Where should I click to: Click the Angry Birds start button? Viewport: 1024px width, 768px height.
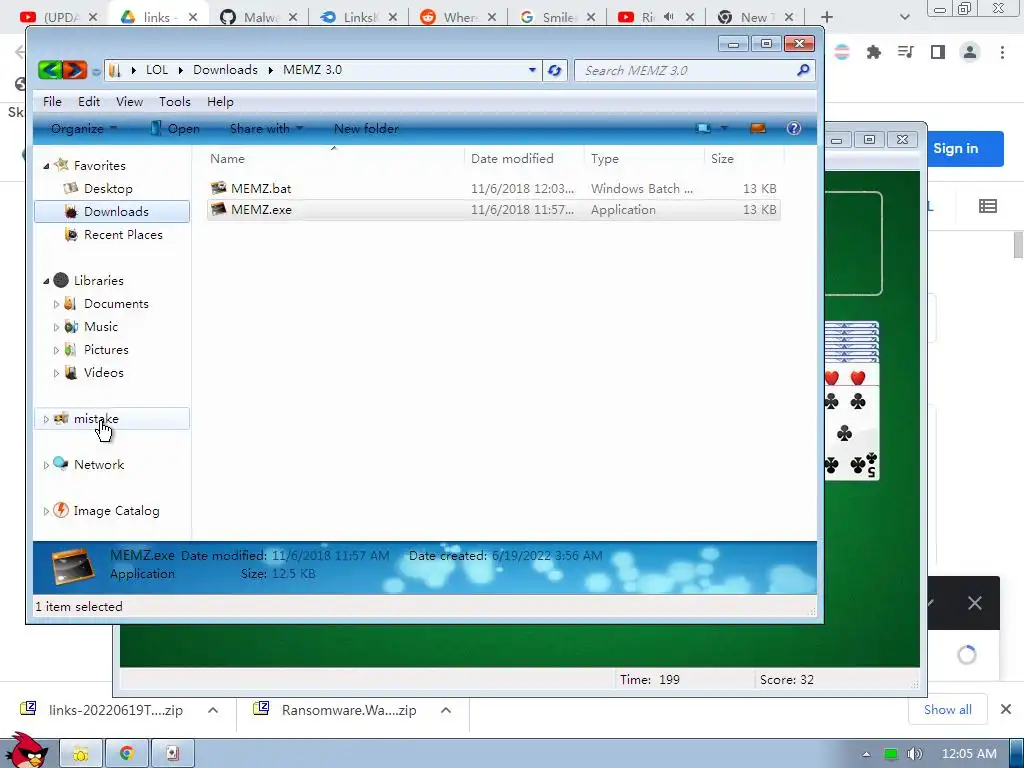coord(25,750)
